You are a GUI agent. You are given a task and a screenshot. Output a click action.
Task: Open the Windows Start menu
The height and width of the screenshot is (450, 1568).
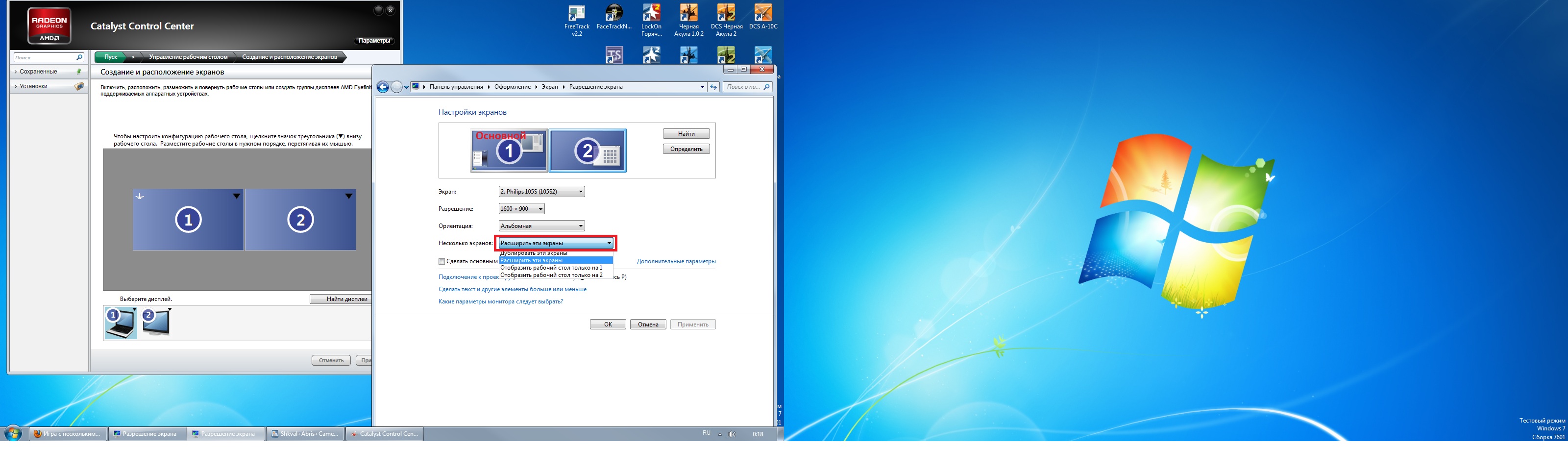pos(13,433)
